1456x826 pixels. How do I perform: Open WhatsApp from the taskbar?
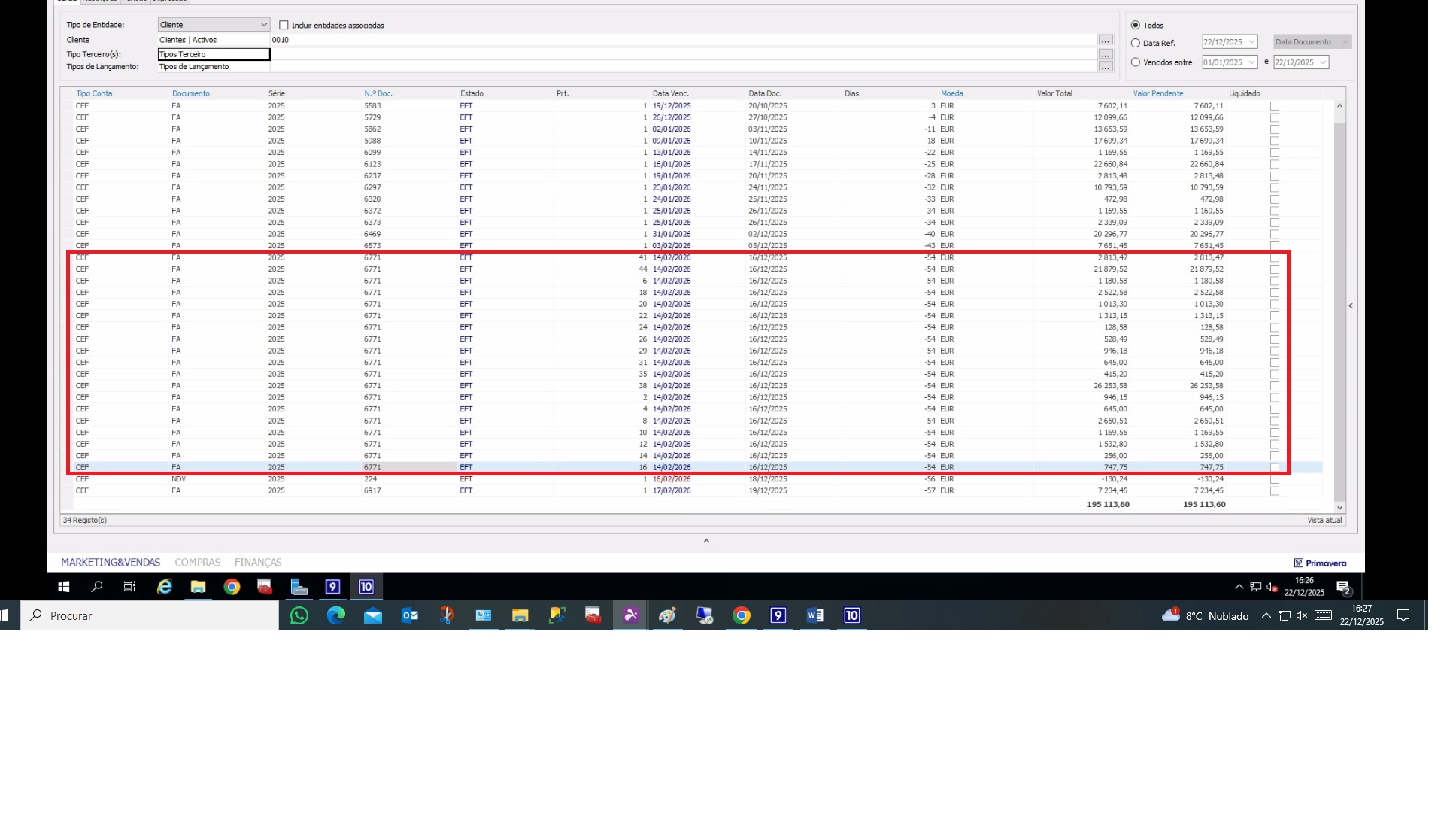click(x=299, y=615)
